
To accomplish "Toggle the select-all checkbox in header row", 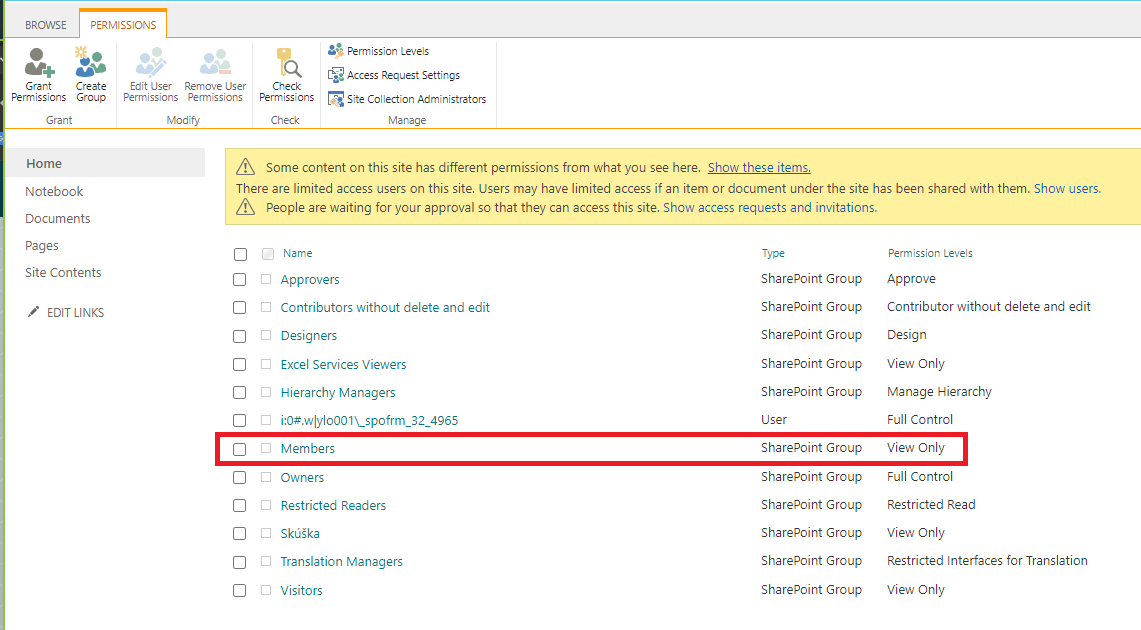I will click(x=240, y=253).
